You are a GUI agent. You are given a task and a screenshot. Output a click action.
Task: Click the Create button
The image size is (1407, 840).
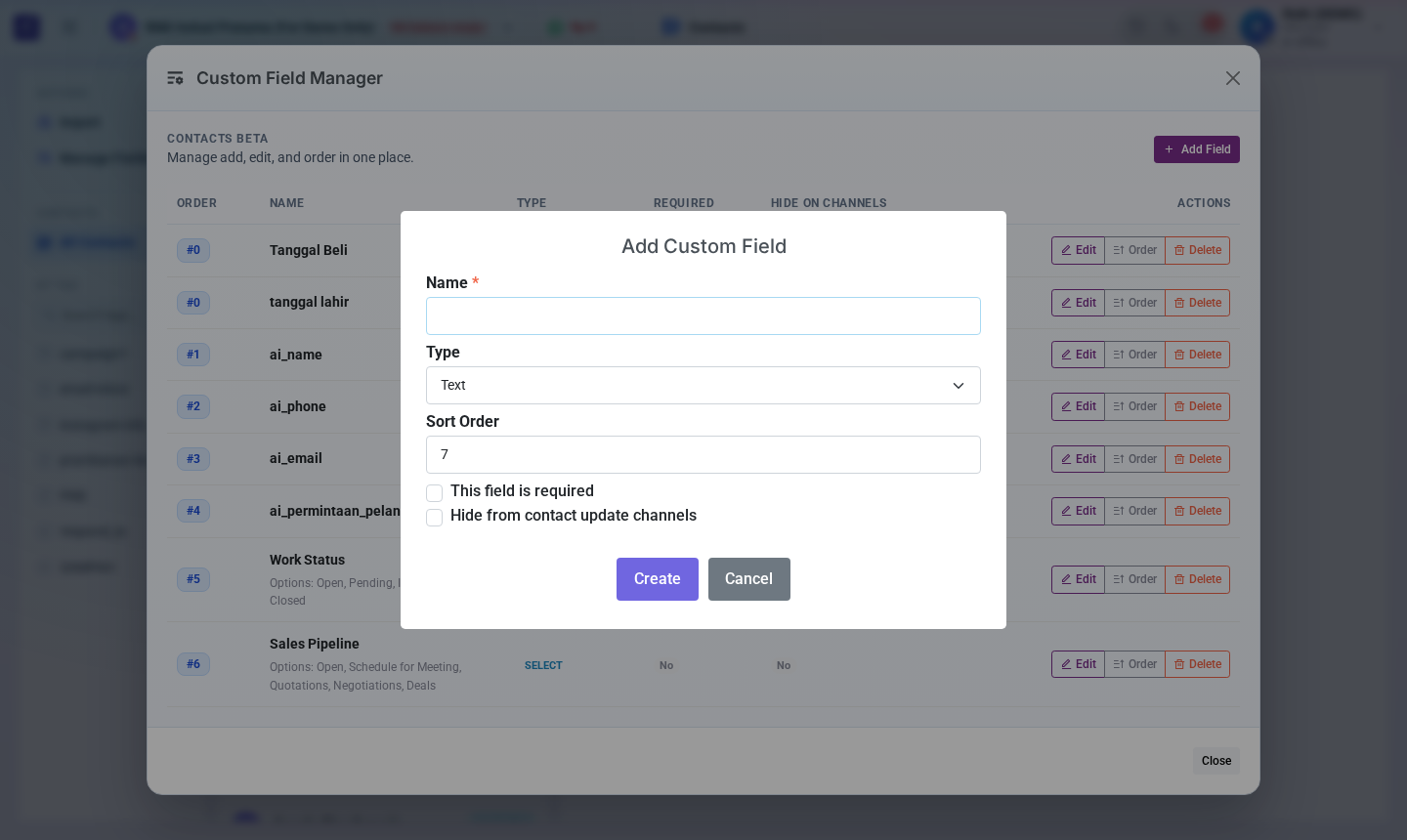click(658, 579)
